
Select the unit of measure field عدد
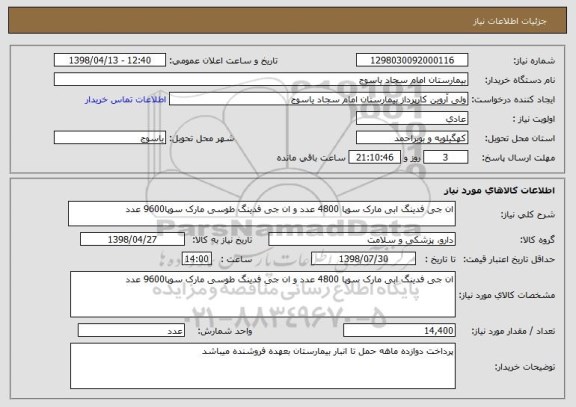[x=131, y=331]
